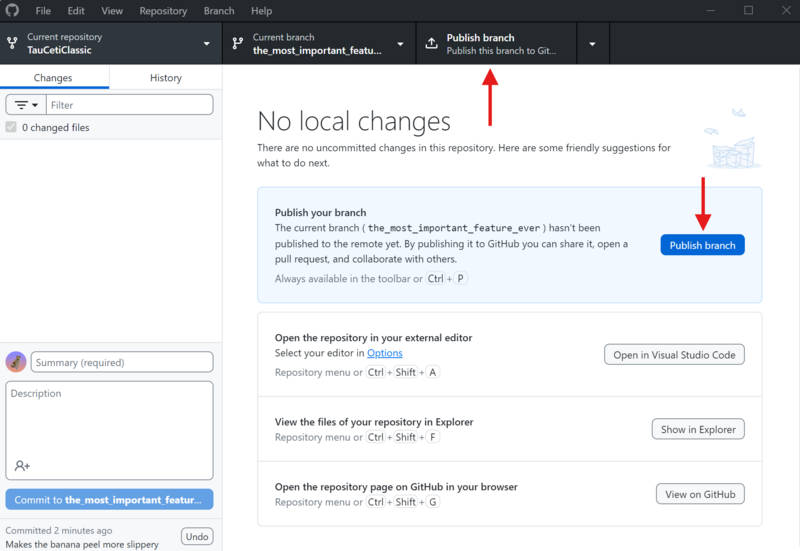Expand dropdown arrow next to Publish branch
Screen dimensions: 800x551
(x=592, y=44)
